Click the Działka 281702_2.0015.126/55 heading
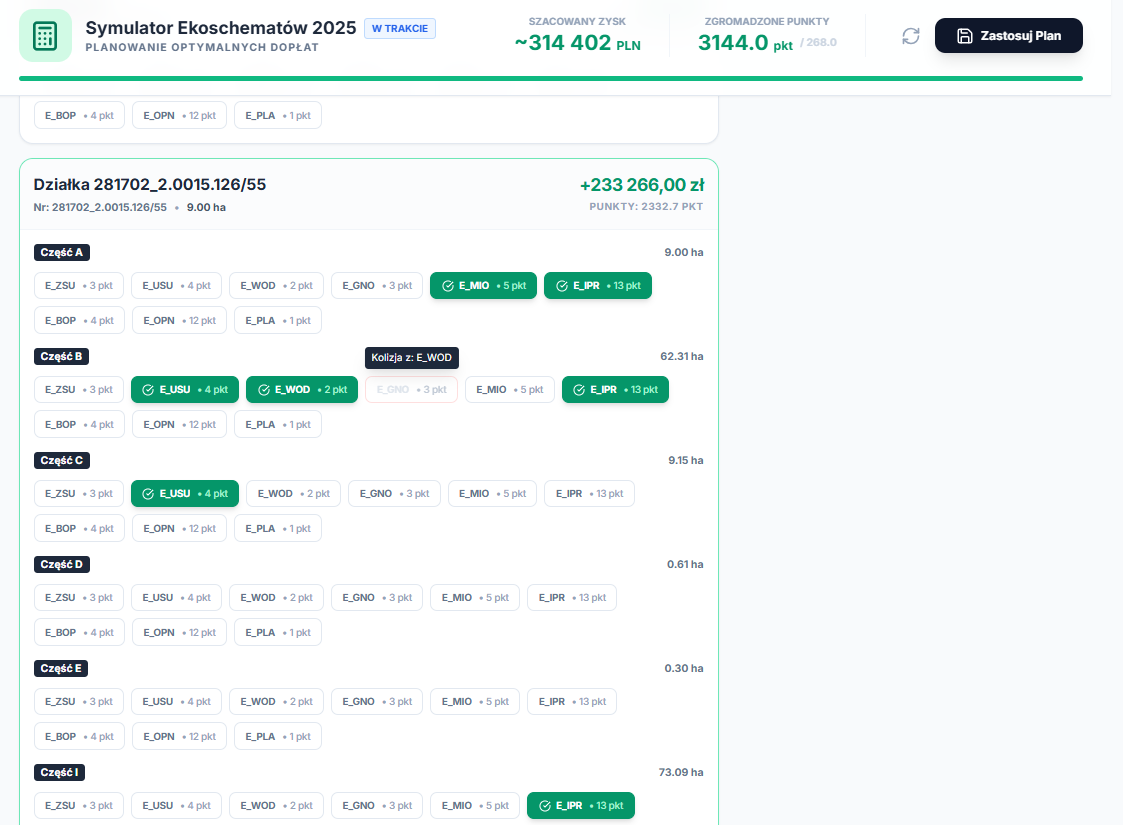1123x825 pixels. tap(150, 185)
